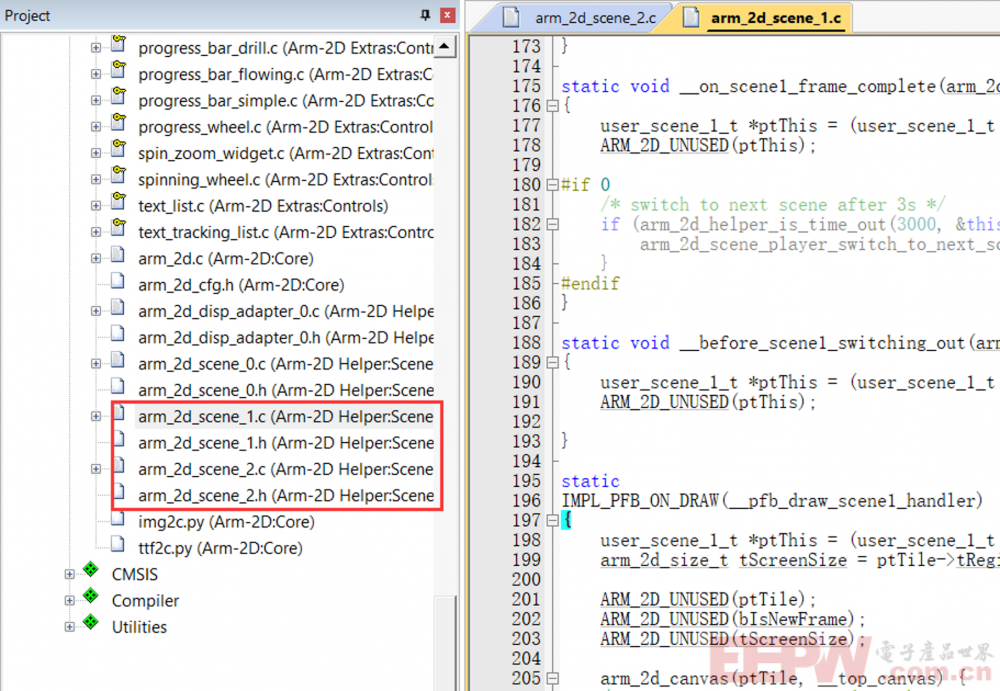Switch to the arm_2d_scene_2.c editor tab
The image size is (1000, 691).
coord(577,18)
